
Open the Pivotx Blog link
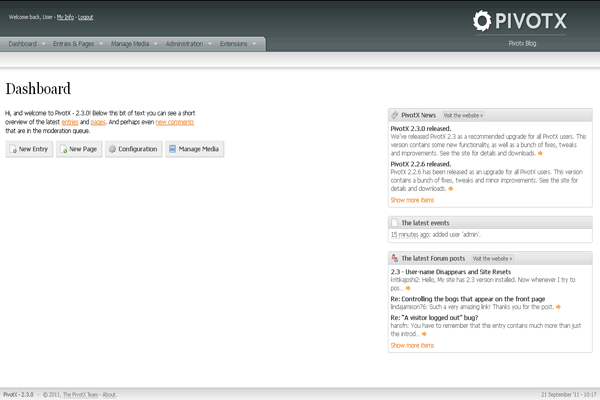click(522, 43)
